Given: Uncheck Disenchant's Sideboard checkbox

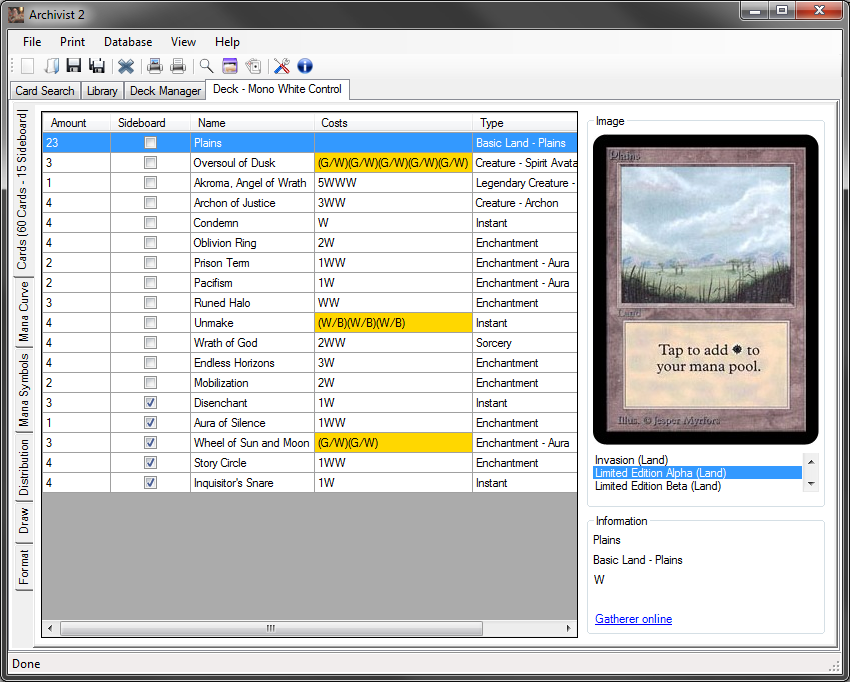Looking at the screenshot, I should pyautogui.click(x=150, y=402).
